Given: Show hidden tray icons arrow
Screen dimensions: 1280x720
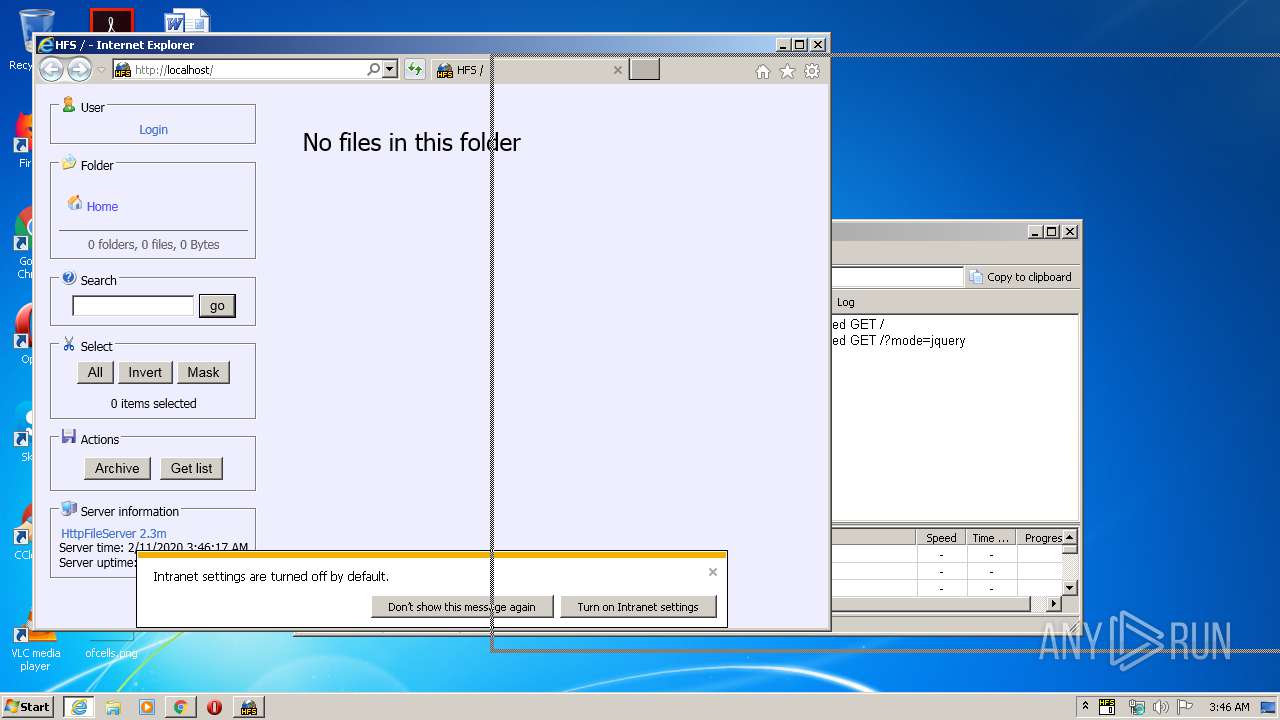Looking at the screenshot, I should pos(1085,707).
